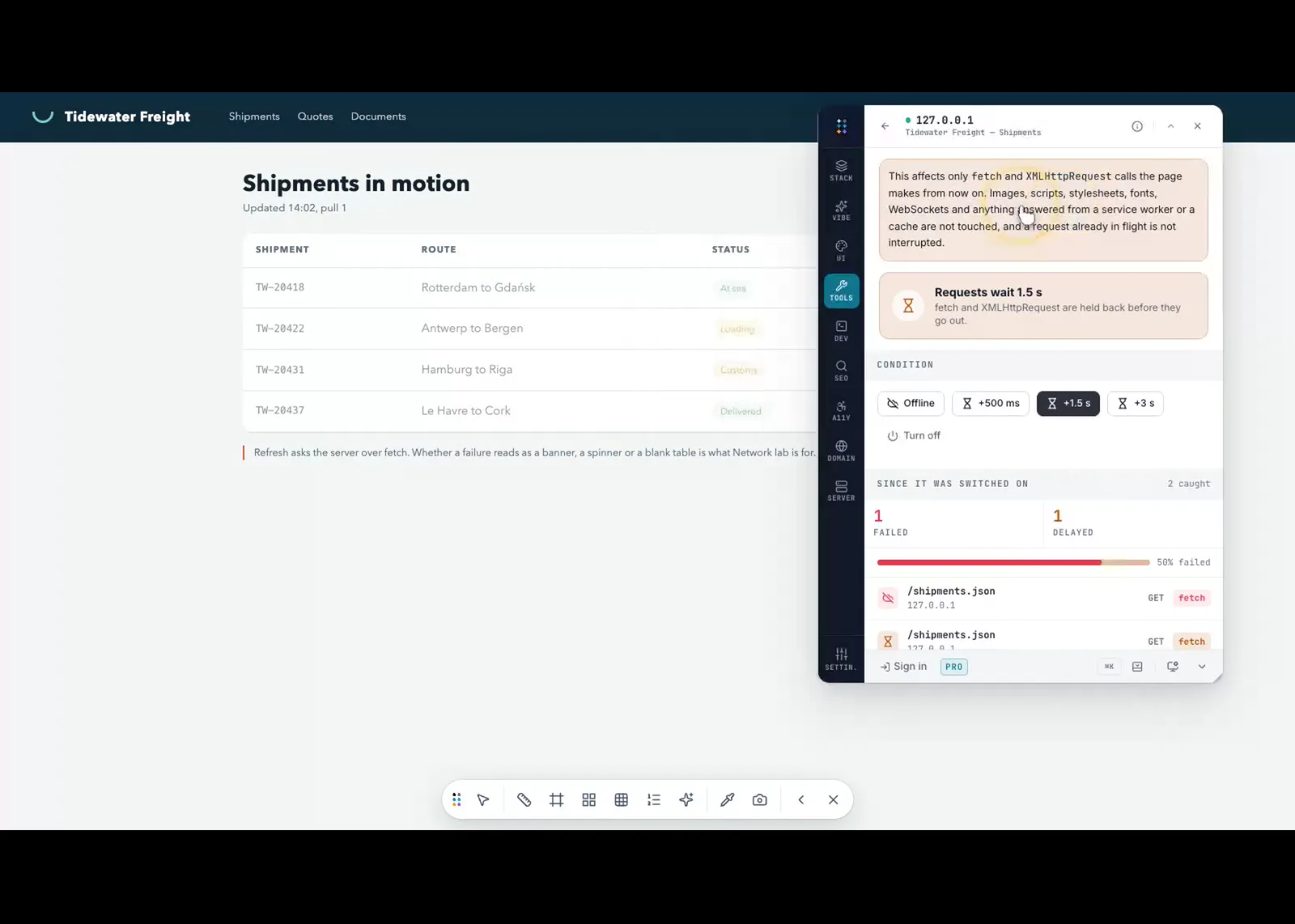The image size is (1295, 924).
Task: Go back using the panel's left arrow
Action: [885, 126]
